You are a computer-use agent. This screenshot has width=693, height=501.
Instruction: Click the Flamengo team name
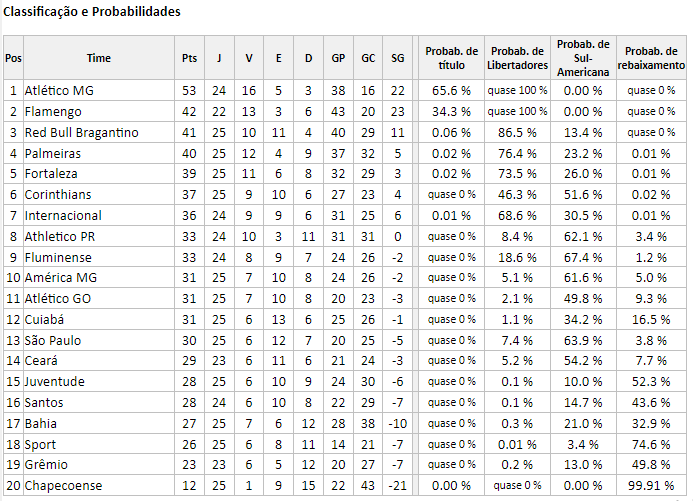click(x=53, y=112)
